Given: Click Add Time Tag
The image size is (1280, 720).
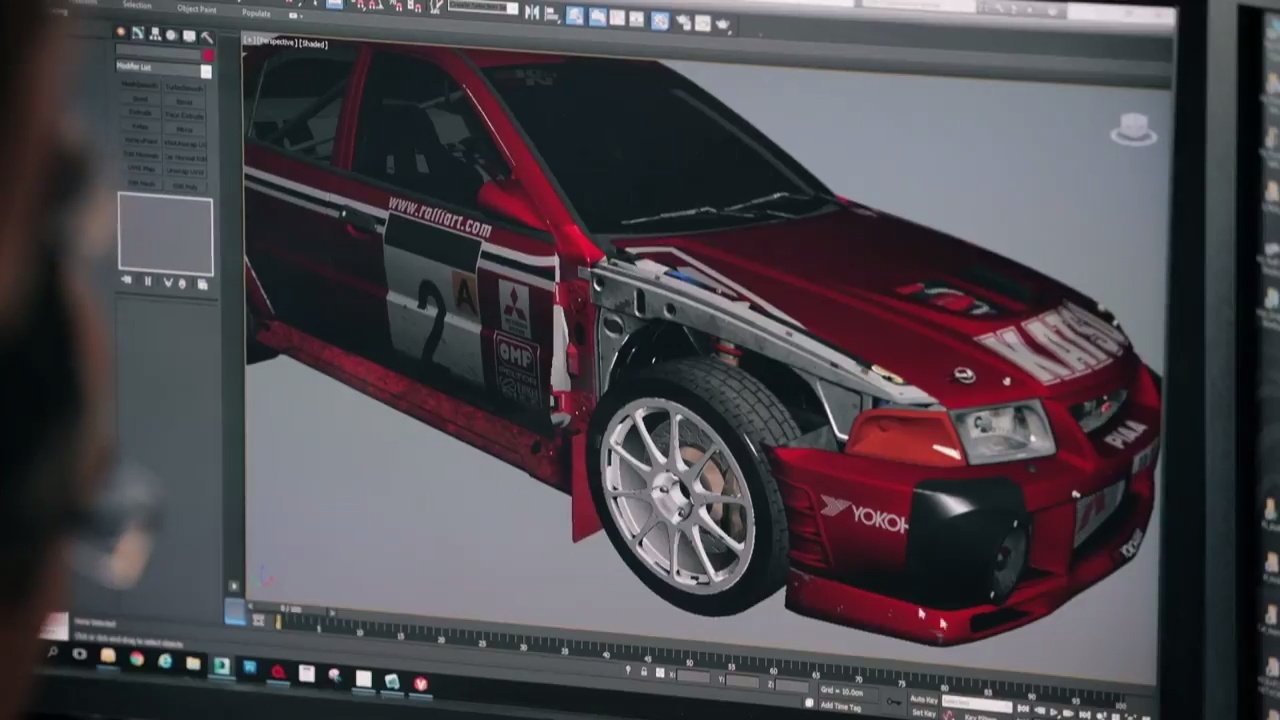Looking at the screenshot, I should pyautogui.click(x=841, y=706).
